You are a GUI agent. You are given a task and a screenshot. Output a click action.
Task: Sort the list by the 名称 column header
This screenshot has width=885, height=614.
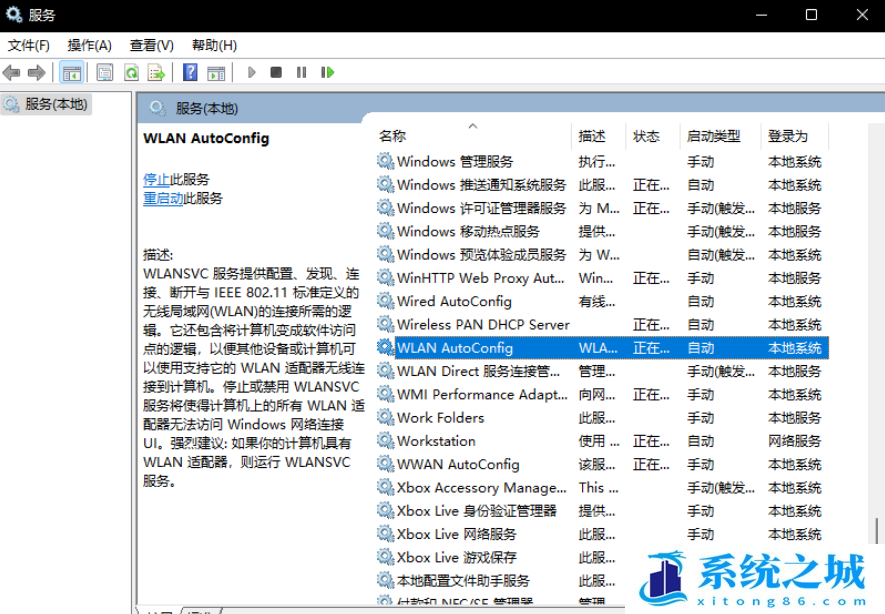point(392,136)
